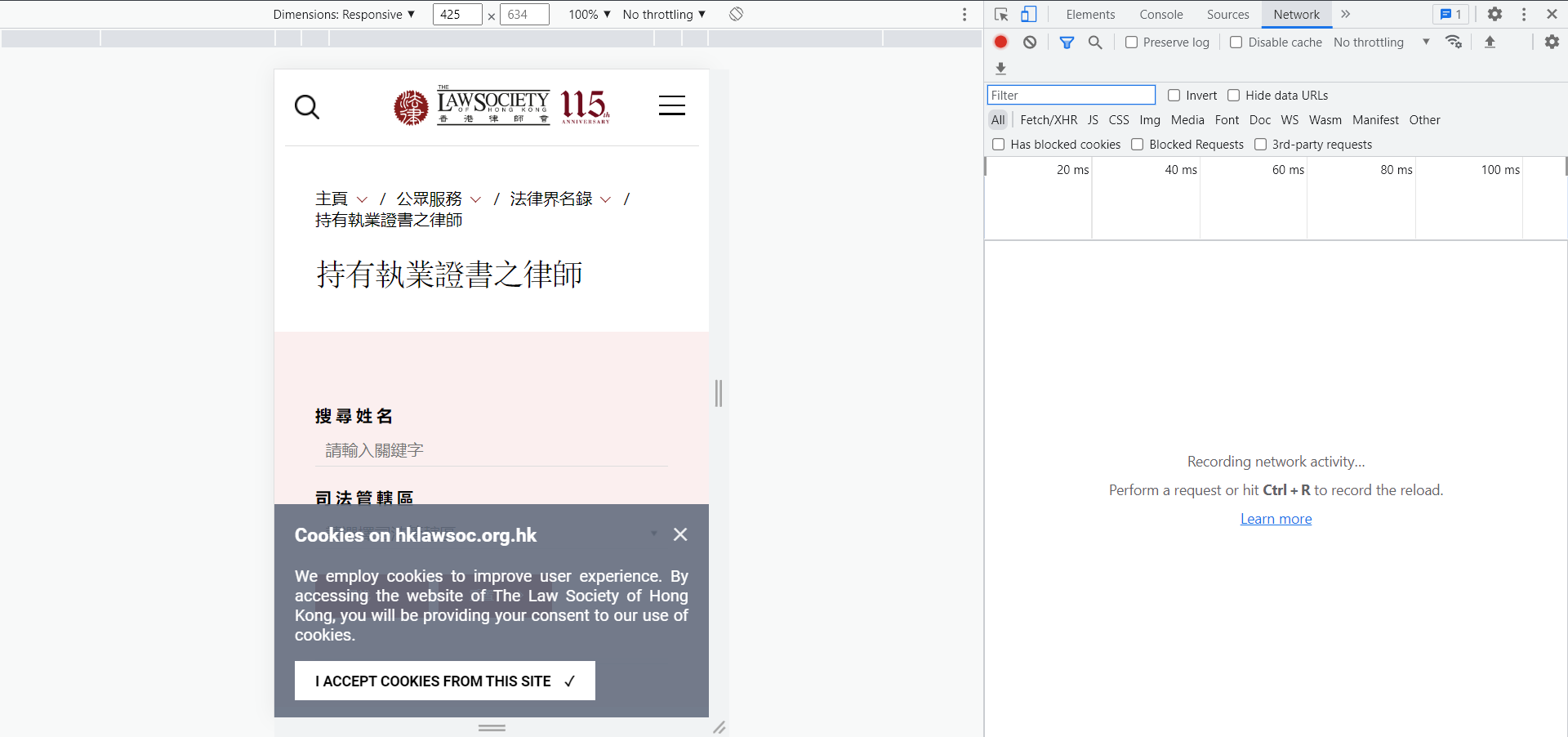Expand the 公眾服務 breadcrumb chevron
The image size is (1568, 737).
[x=475, y=199]
